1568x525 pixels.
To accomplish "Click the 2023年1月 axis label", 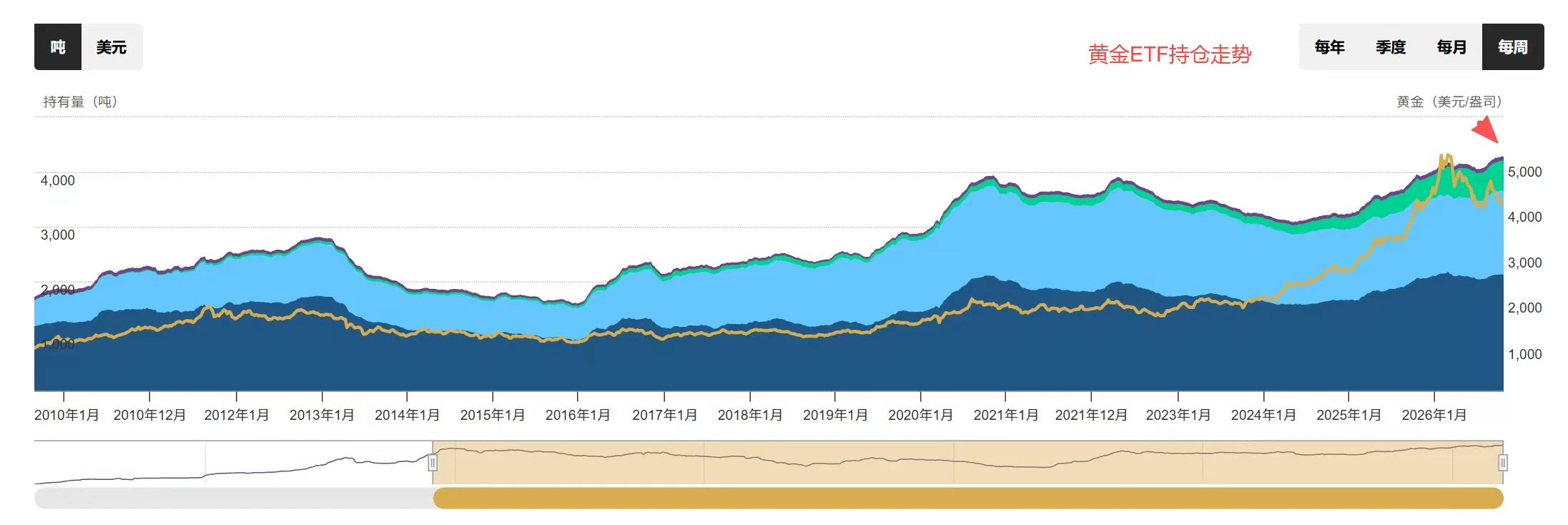I will click(1178, 415).
